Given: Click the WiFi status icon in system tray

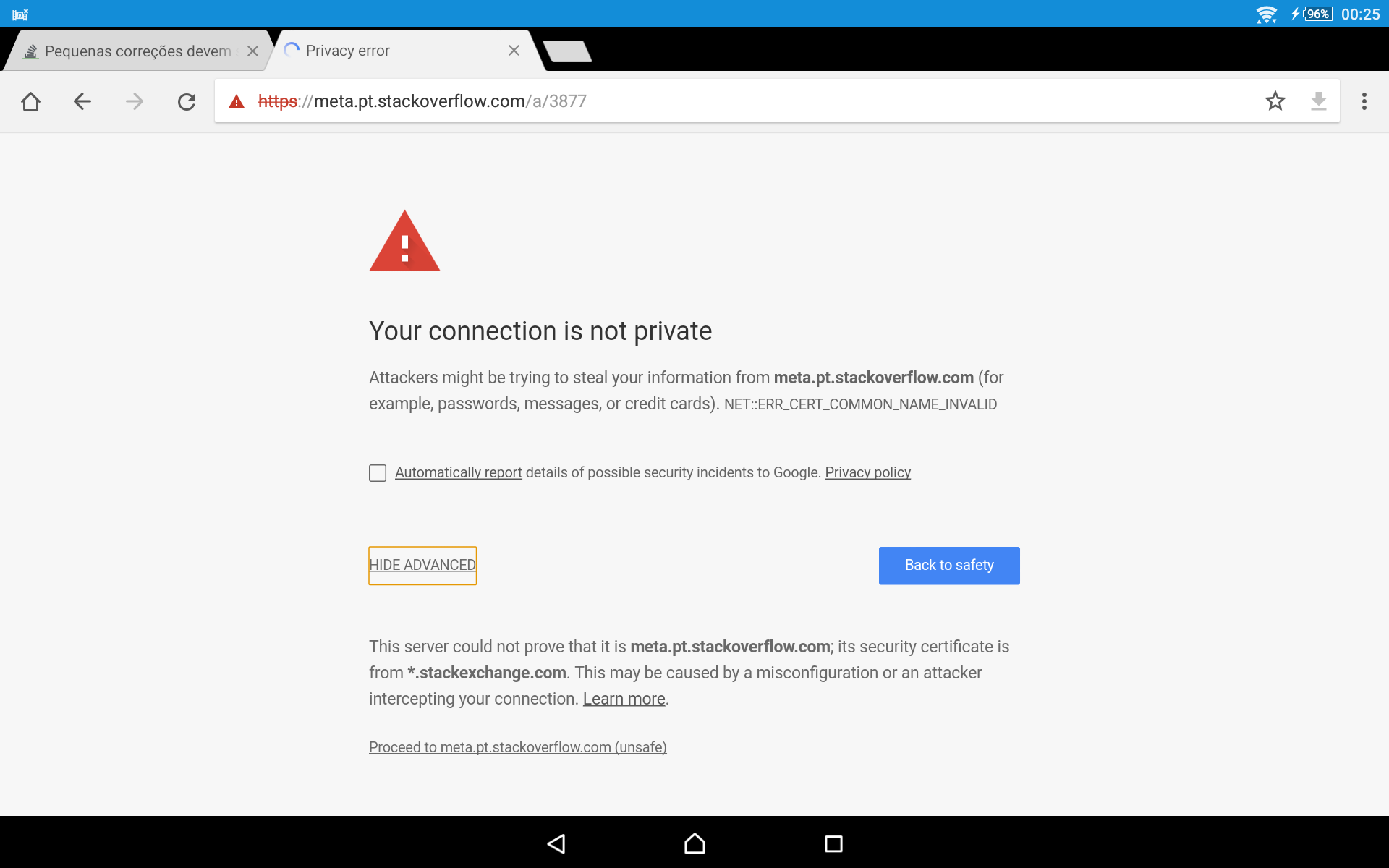Looking at the screenshot, I should (x=1262, y=13).
